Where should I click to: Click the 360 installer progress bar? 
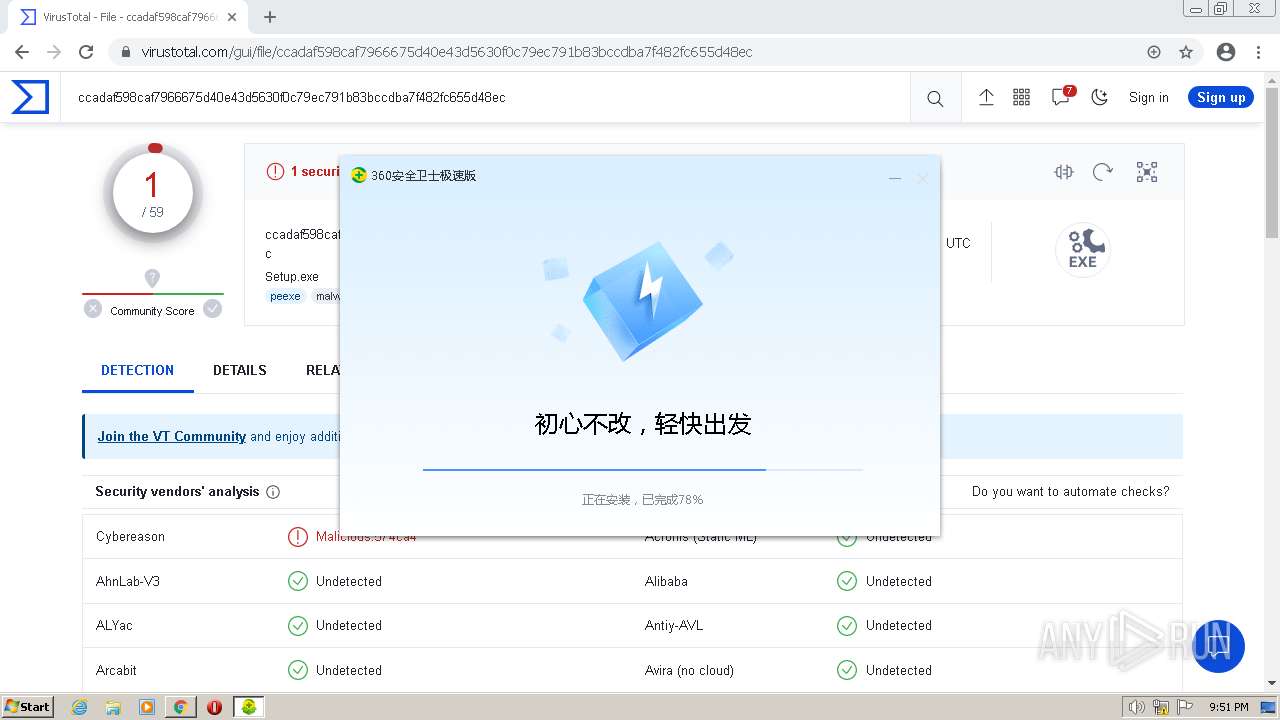(643, 469)
